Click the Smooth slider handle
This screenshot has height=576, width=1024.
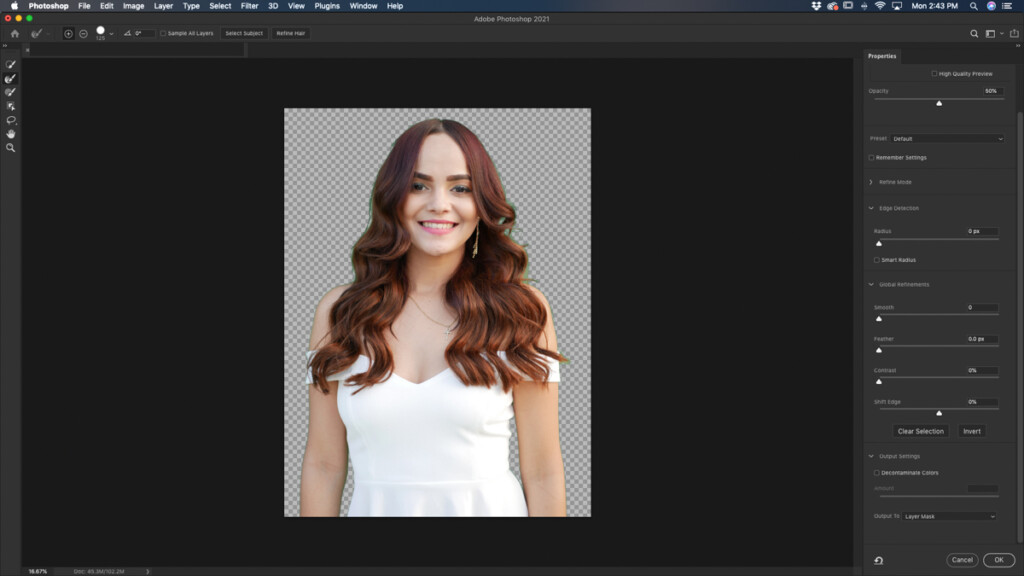click(x=879, y=319)
